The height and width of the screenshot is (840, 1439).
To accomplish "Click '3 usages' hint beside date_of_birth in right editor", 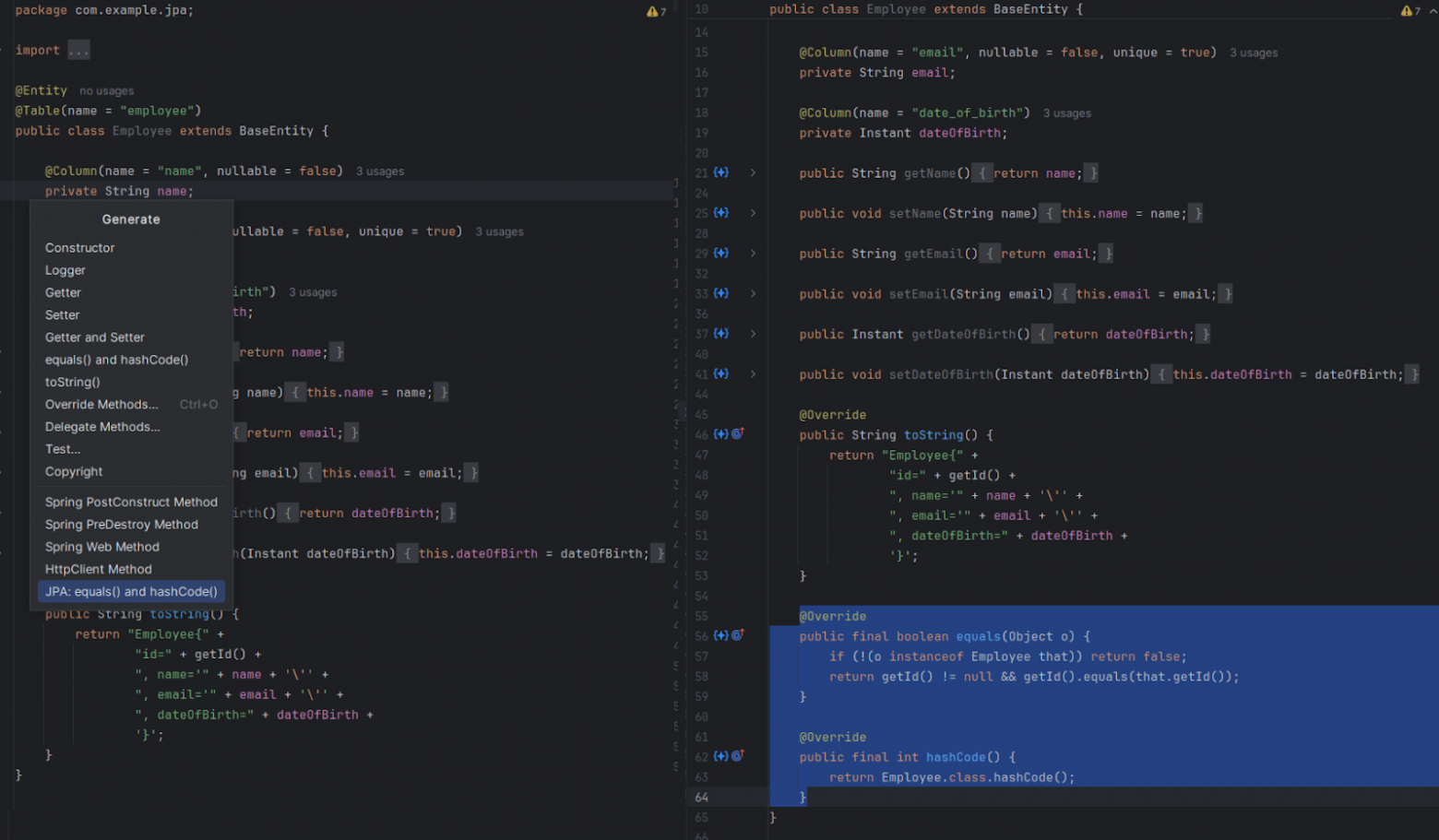I will click(x=1067, y=113).
